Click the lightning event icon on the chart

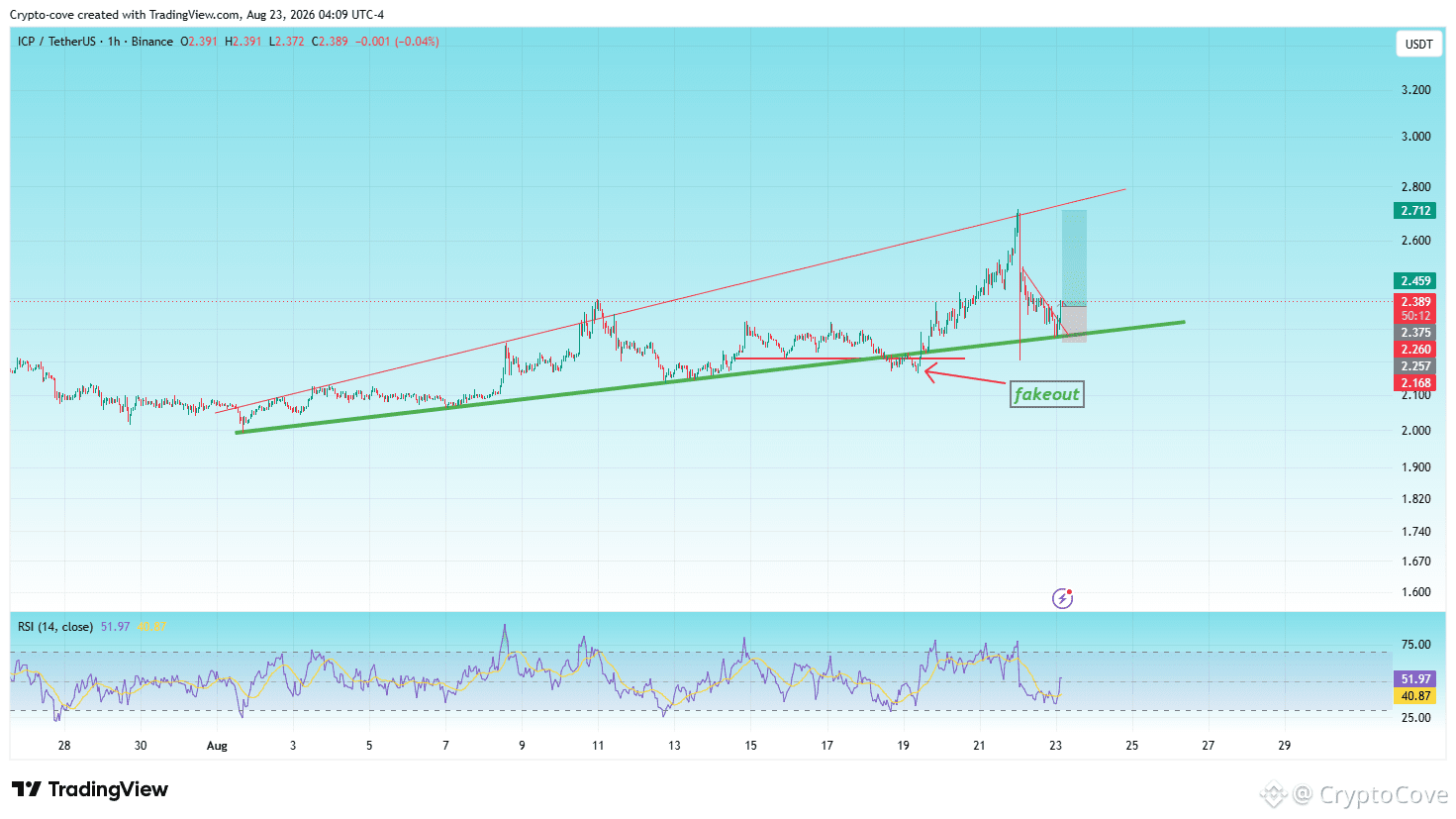coord(1062,598)
